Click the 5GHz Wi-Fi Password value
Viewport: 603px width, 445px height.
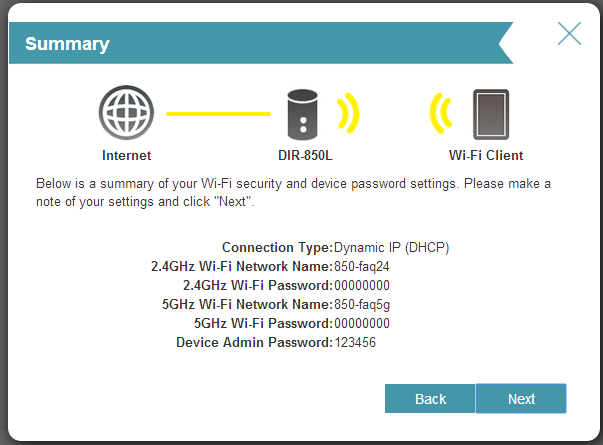coord(362,323)
